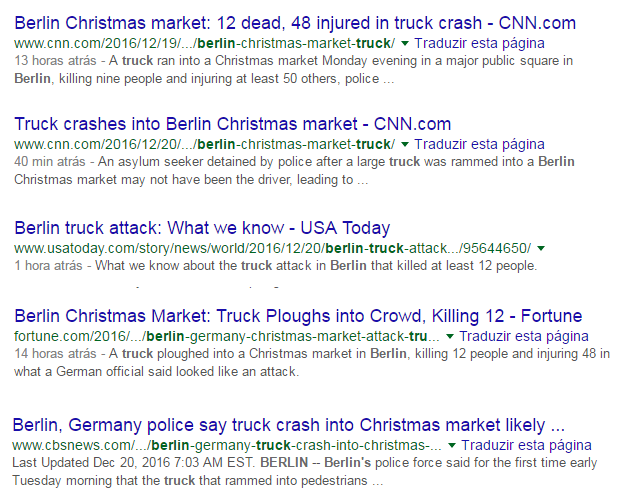Click the cnn.com/2016/12/20 green URL
Screen dimensions: 626x498
[x=204, y=144]
